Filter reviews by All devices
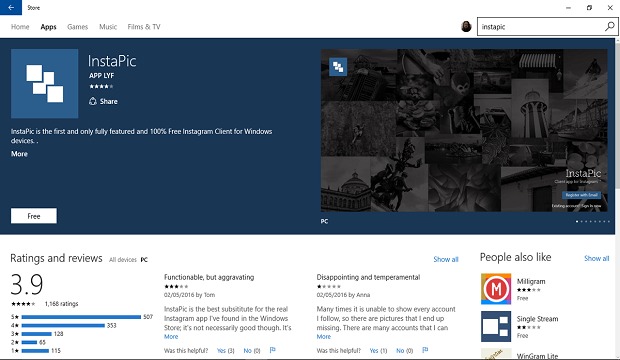 tap(123, 260)
